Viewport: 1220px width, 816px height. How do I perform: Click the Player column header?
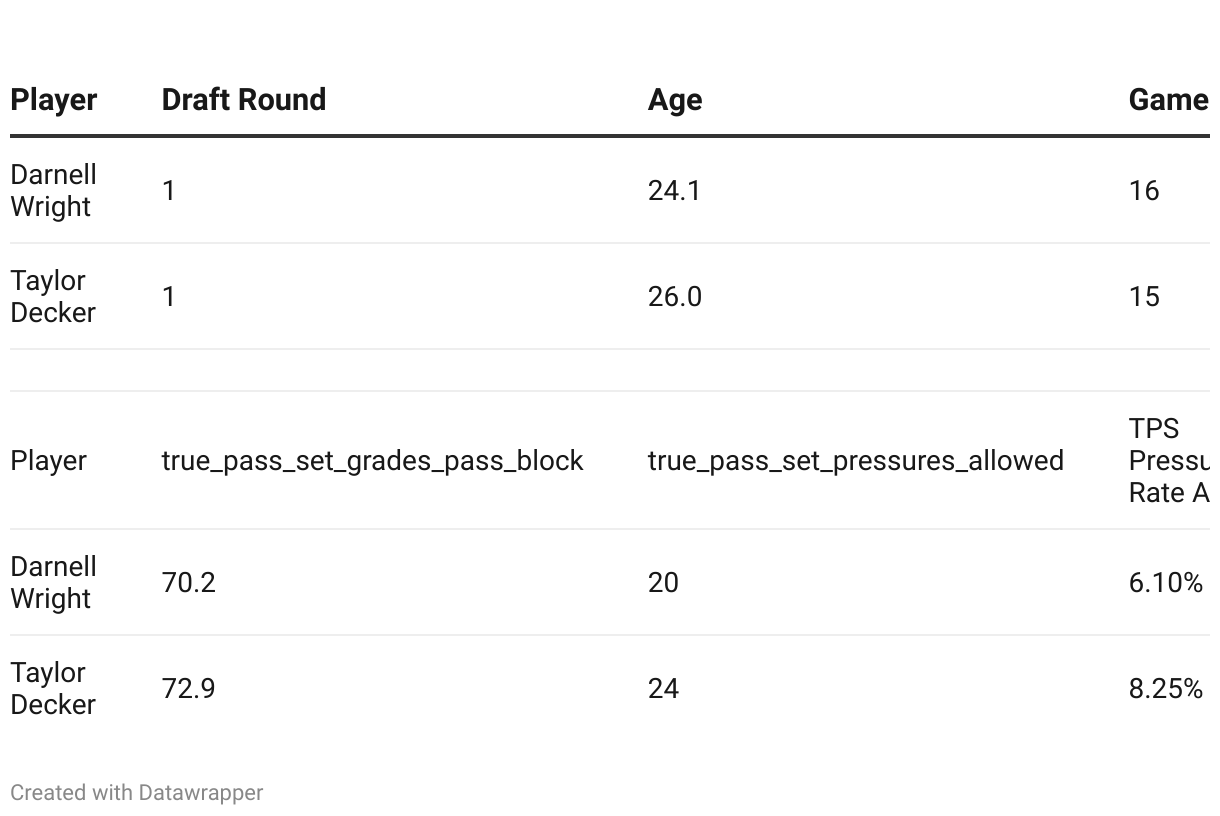54,100
